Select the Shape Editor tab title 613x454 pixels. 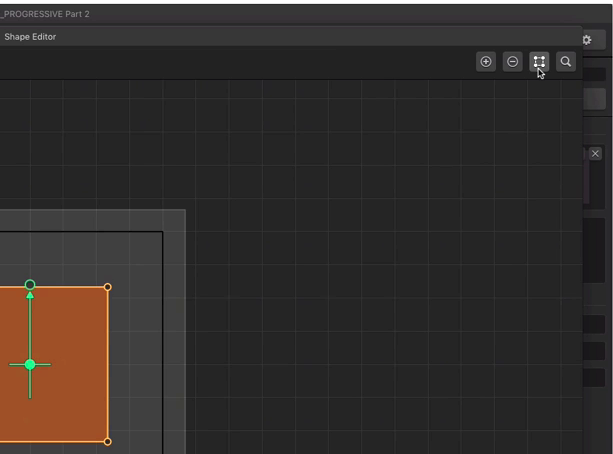30,37
